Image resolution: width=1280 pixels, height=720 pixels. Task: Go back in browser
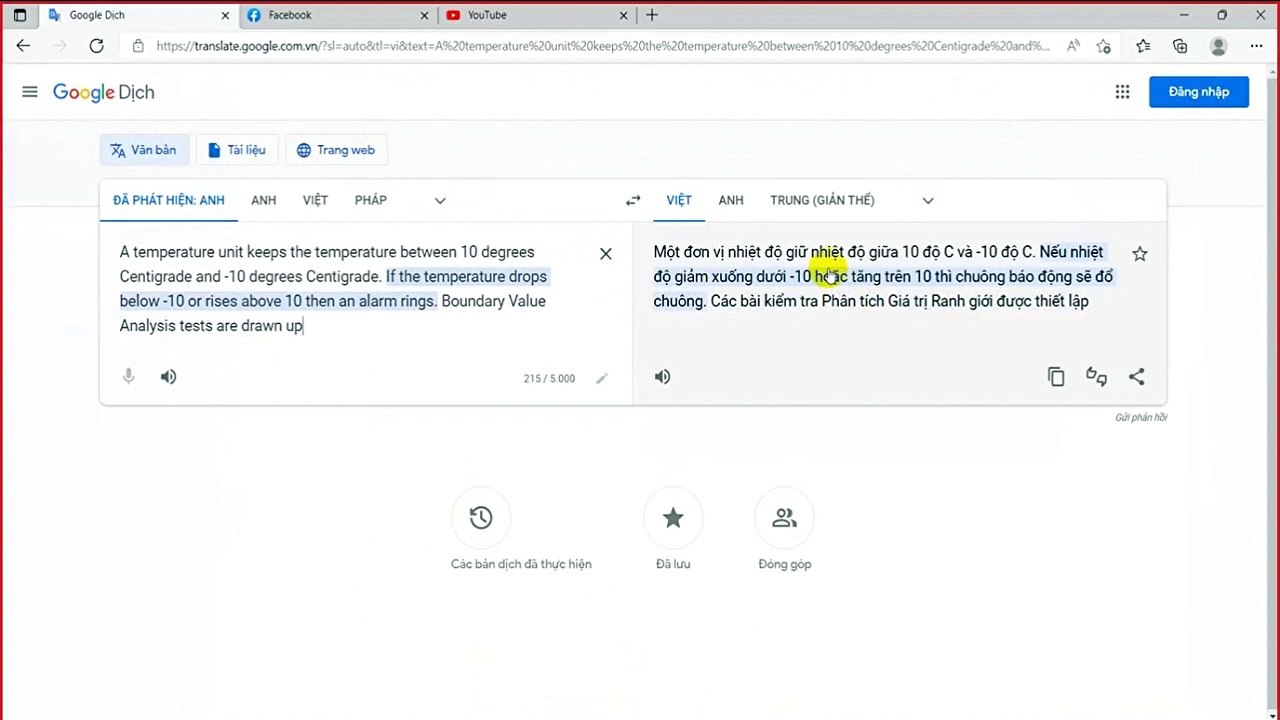pos(23,46)
